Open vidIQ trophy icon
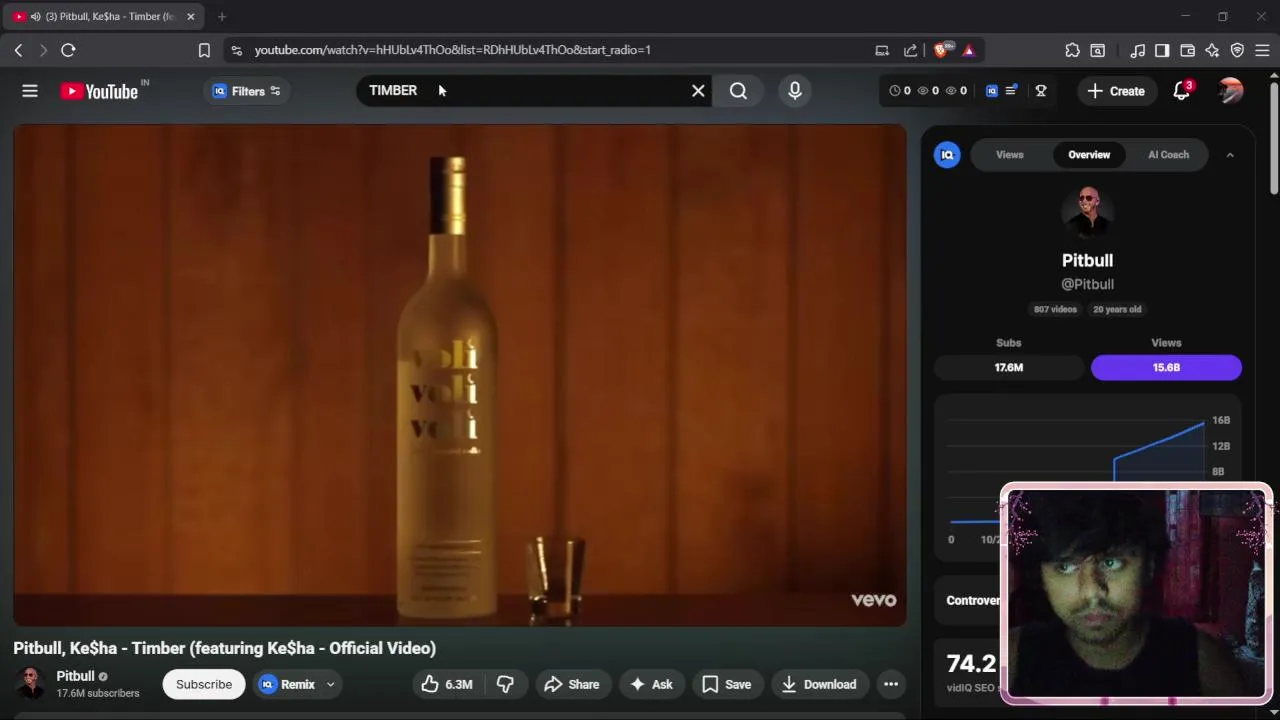The image size is (1280, 720). coord(1041,91)
